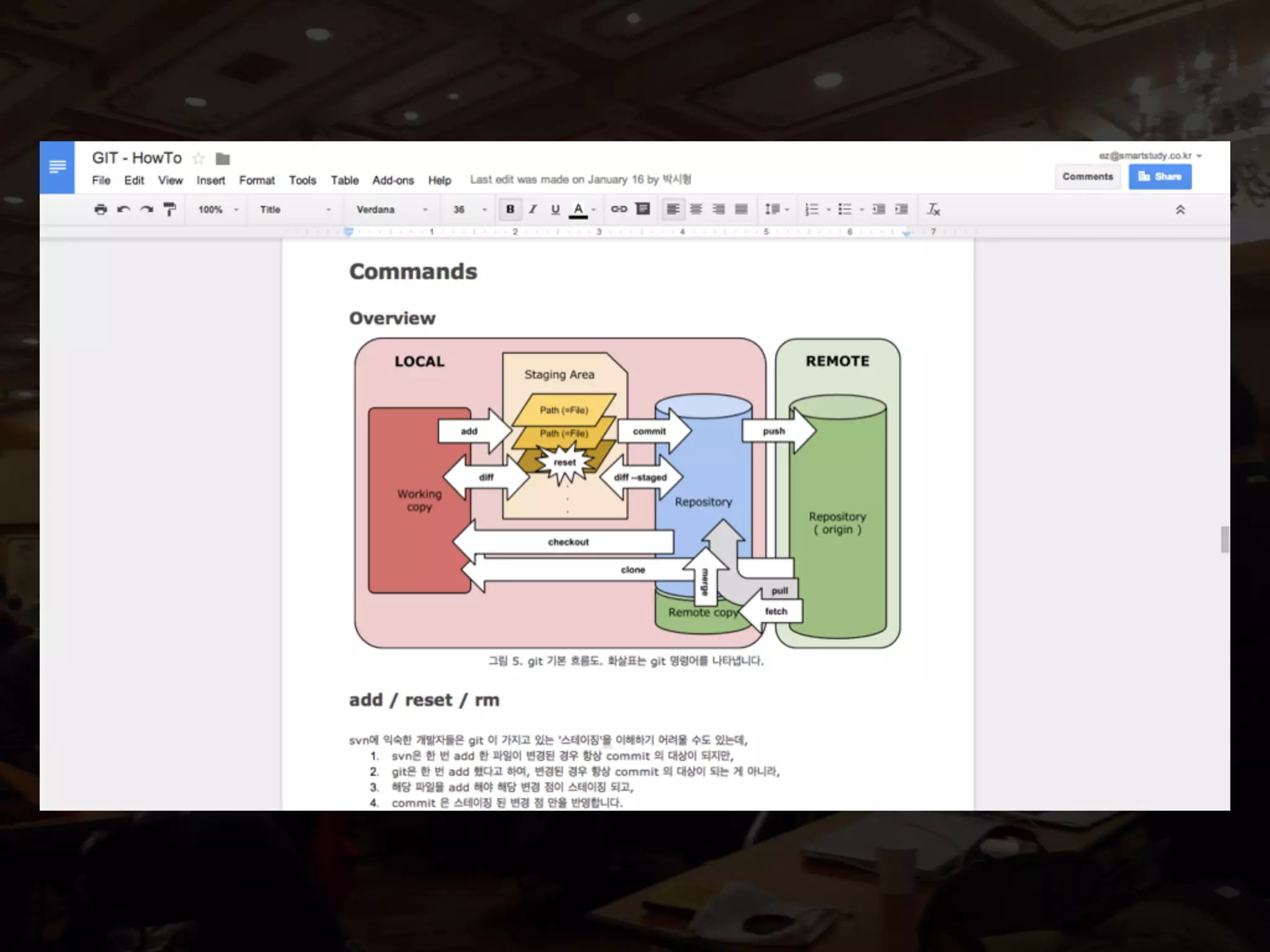Click the Undo arrow icon

pyautogui.click(x=123, y=209)
